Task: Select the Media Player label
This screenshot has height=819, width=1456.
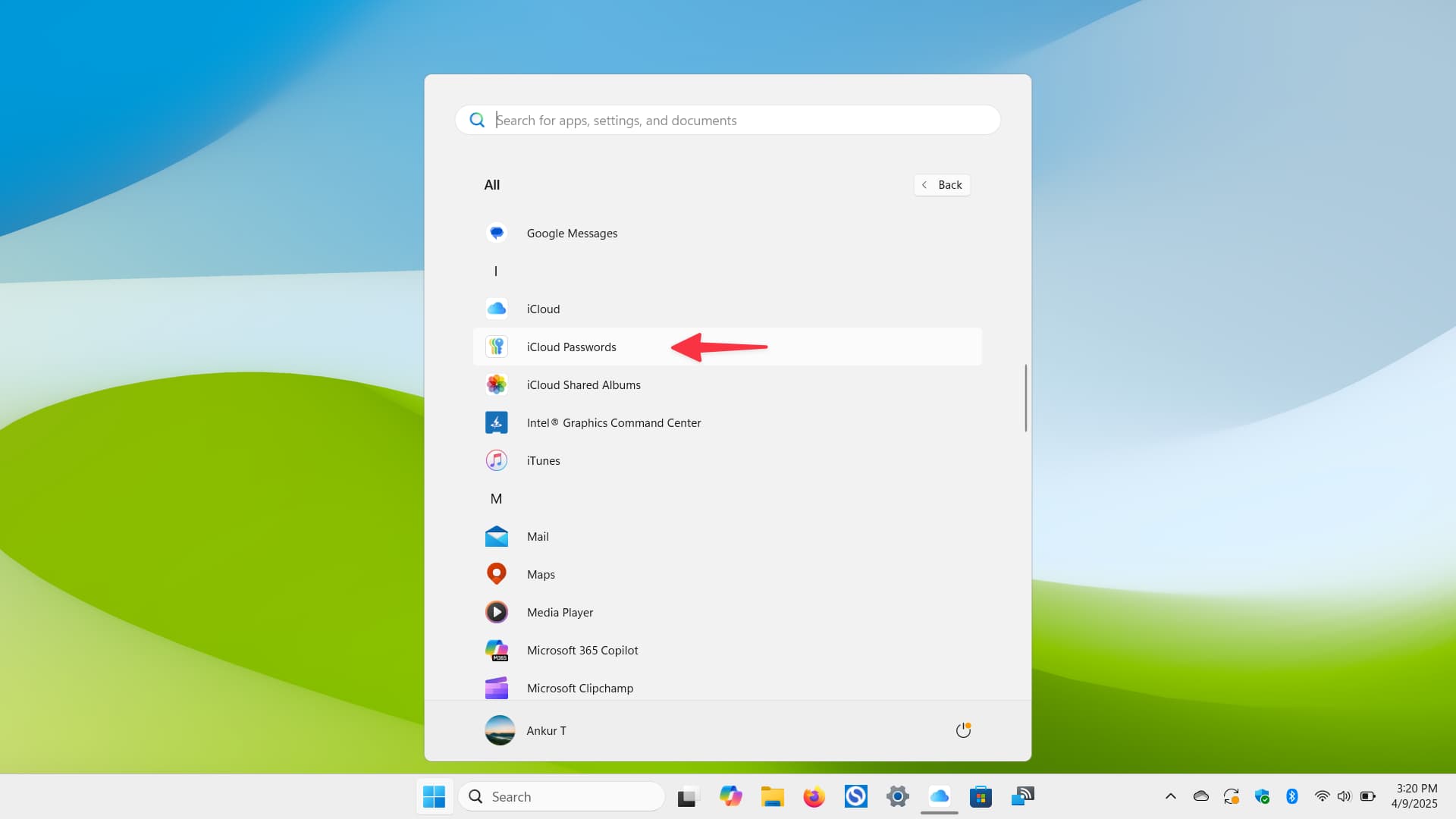Action: click(560, 612)
